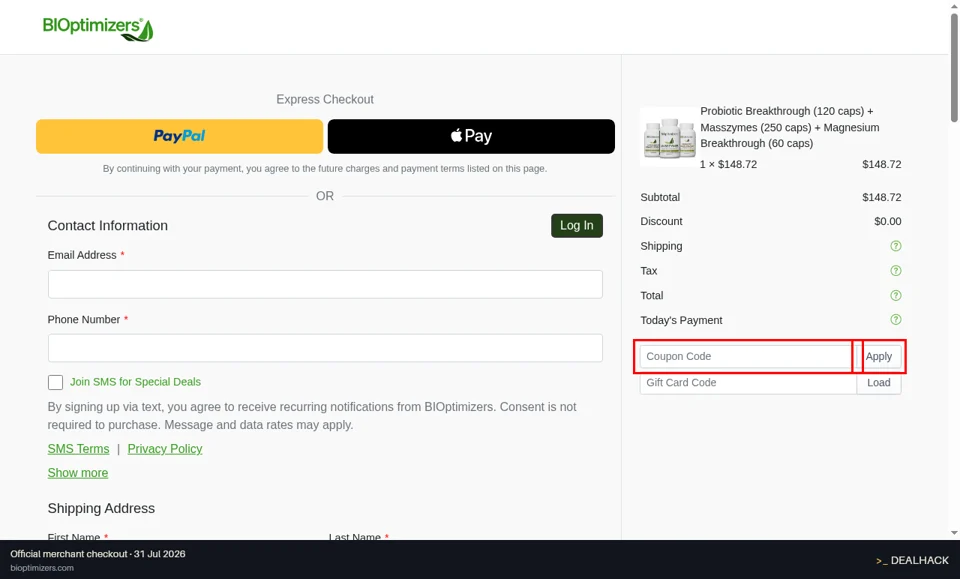960x579 pixels.
Task: Open the BIOptimizers logo home link
Action: point(97,28)
